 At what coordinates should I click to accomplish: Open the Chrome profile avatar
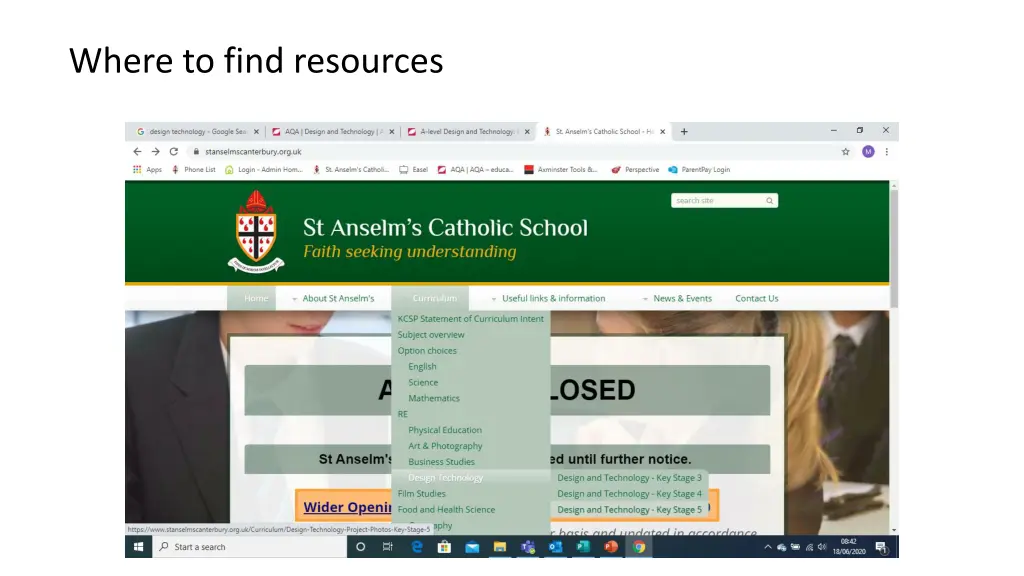[x=868, y=152]
